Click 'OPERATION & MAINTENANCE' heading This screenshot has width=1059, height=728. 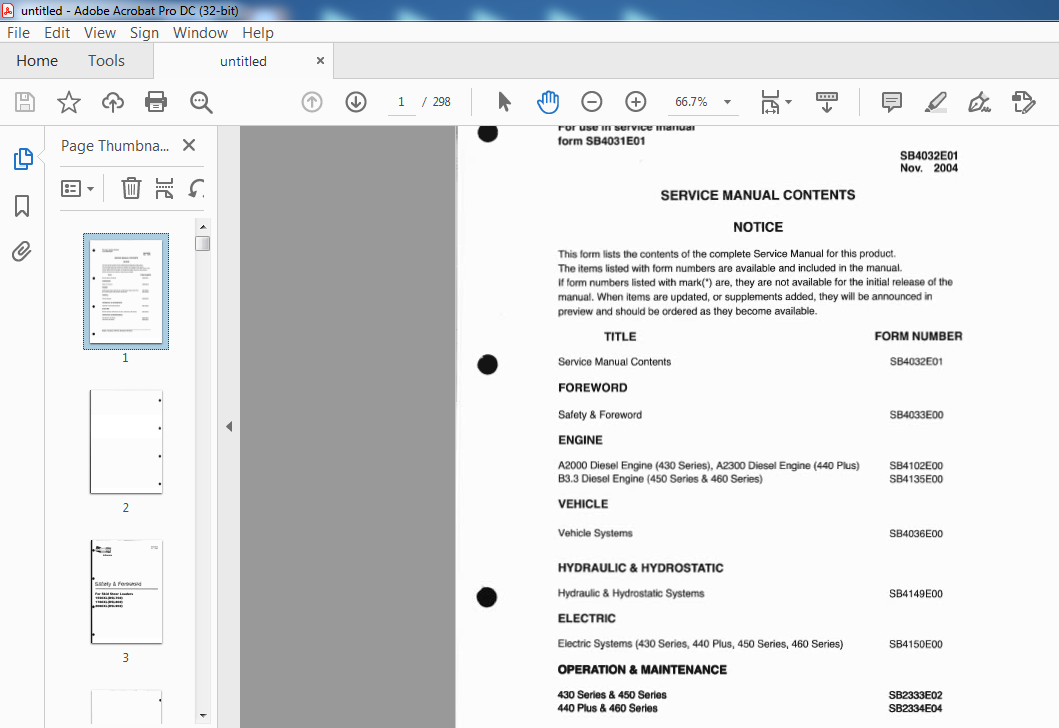coord(642,670)
